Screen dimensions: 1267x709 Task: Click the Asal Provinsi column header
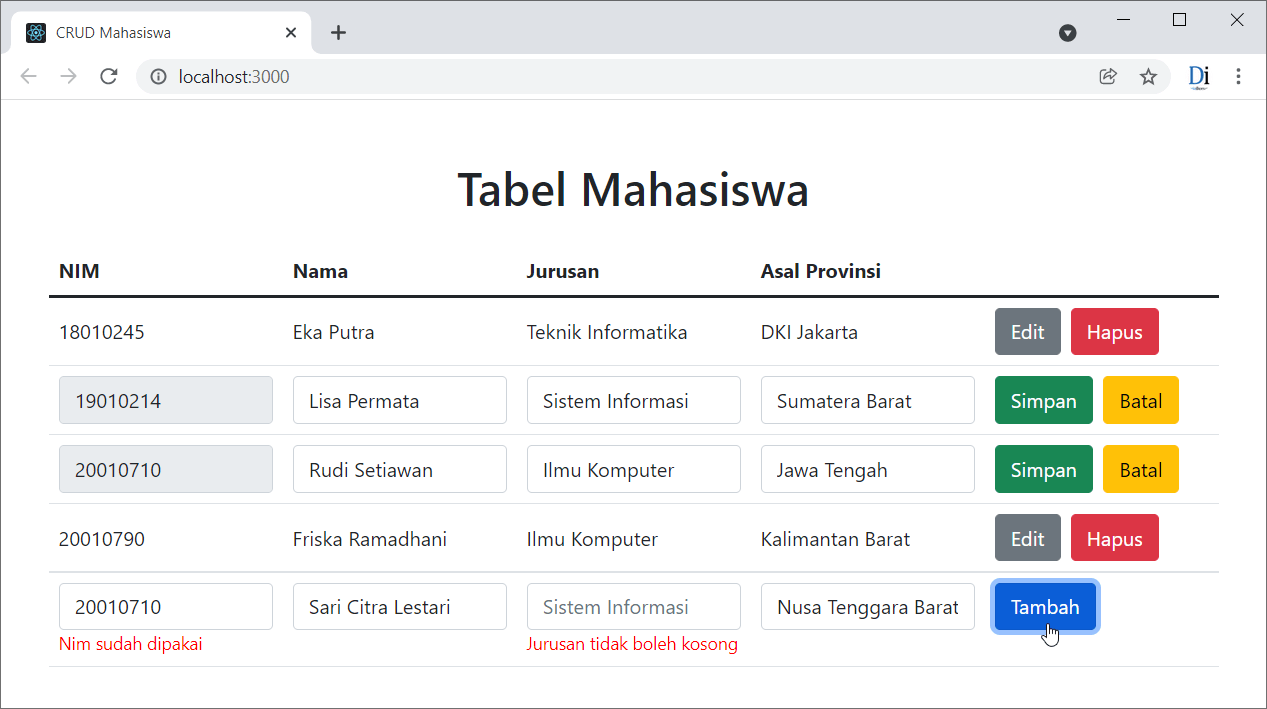[x=821, y=271]
